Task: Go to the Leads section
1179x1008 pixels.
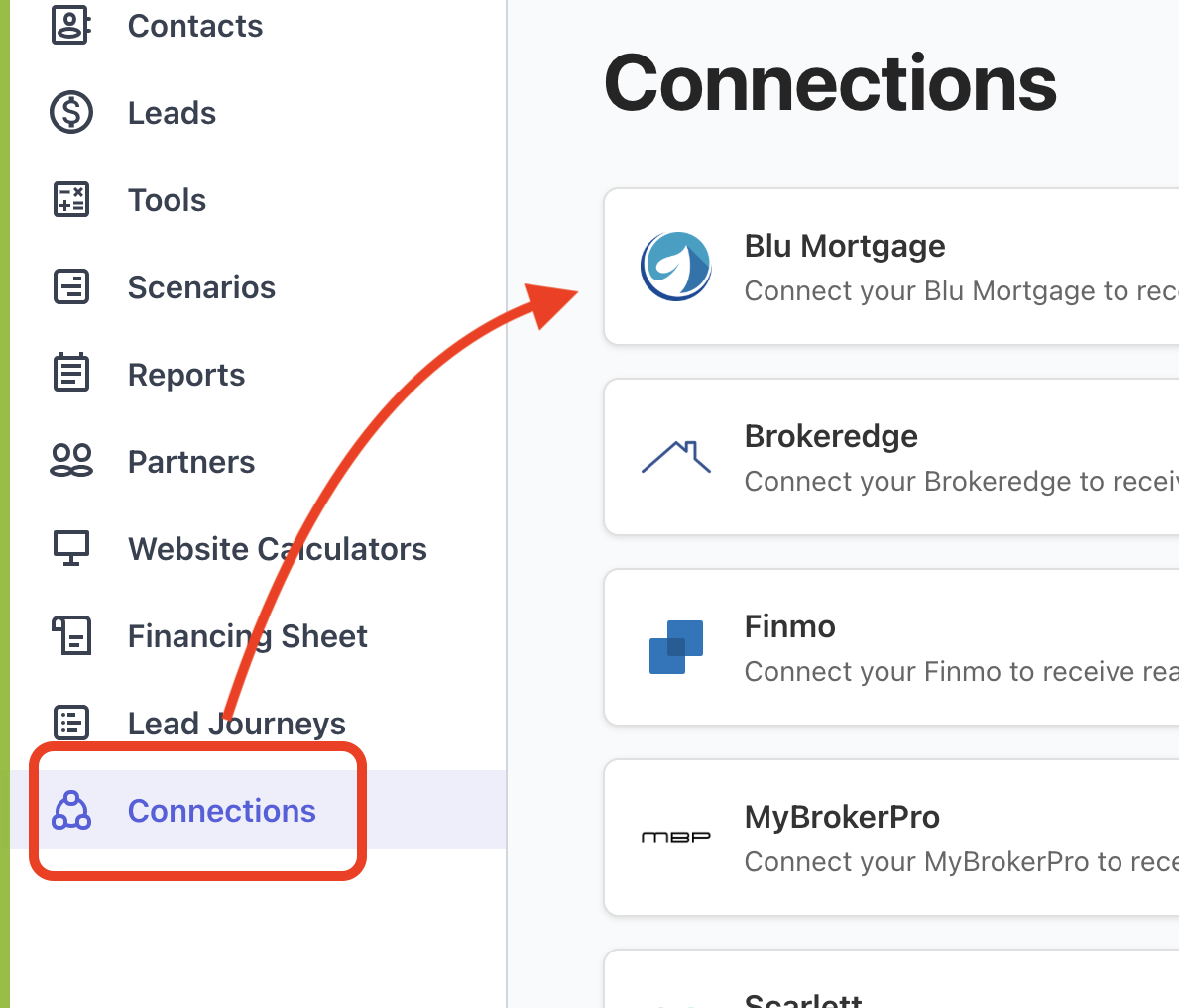Action: tap(172, 113)
